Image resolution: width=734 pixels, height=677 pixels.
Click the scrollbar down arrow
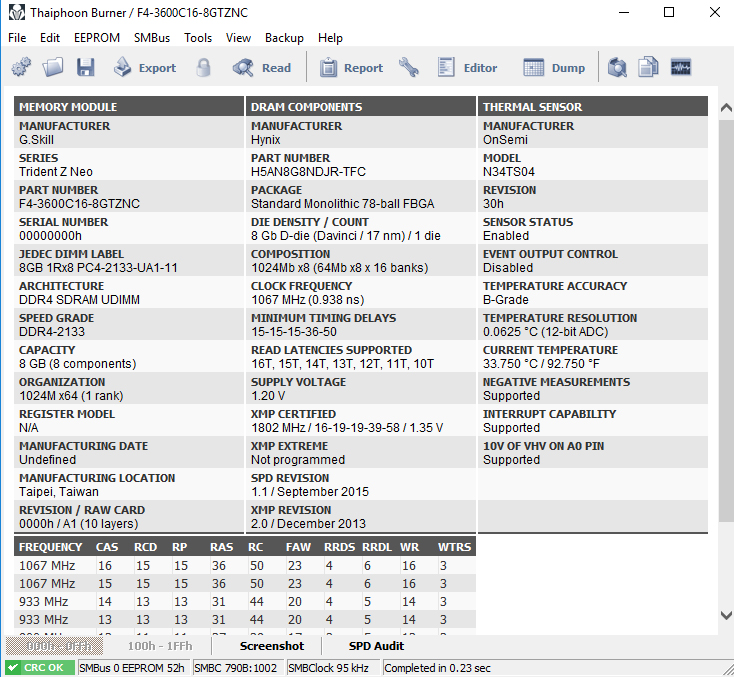(x=726, y=615)
